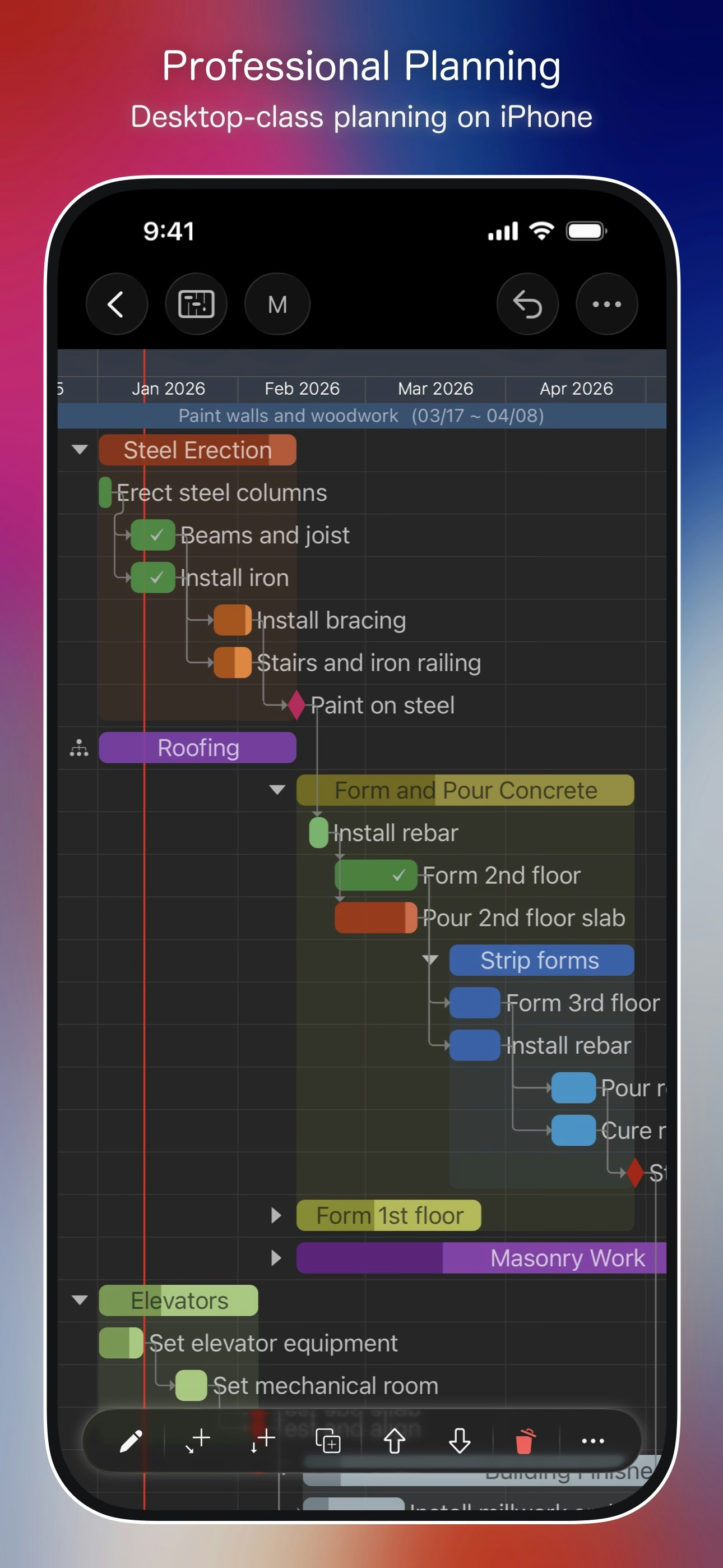Viewport: 723px width, 1568px height.
Task: Tap Jan 2026 timeline header
Action: click(169, 388)
